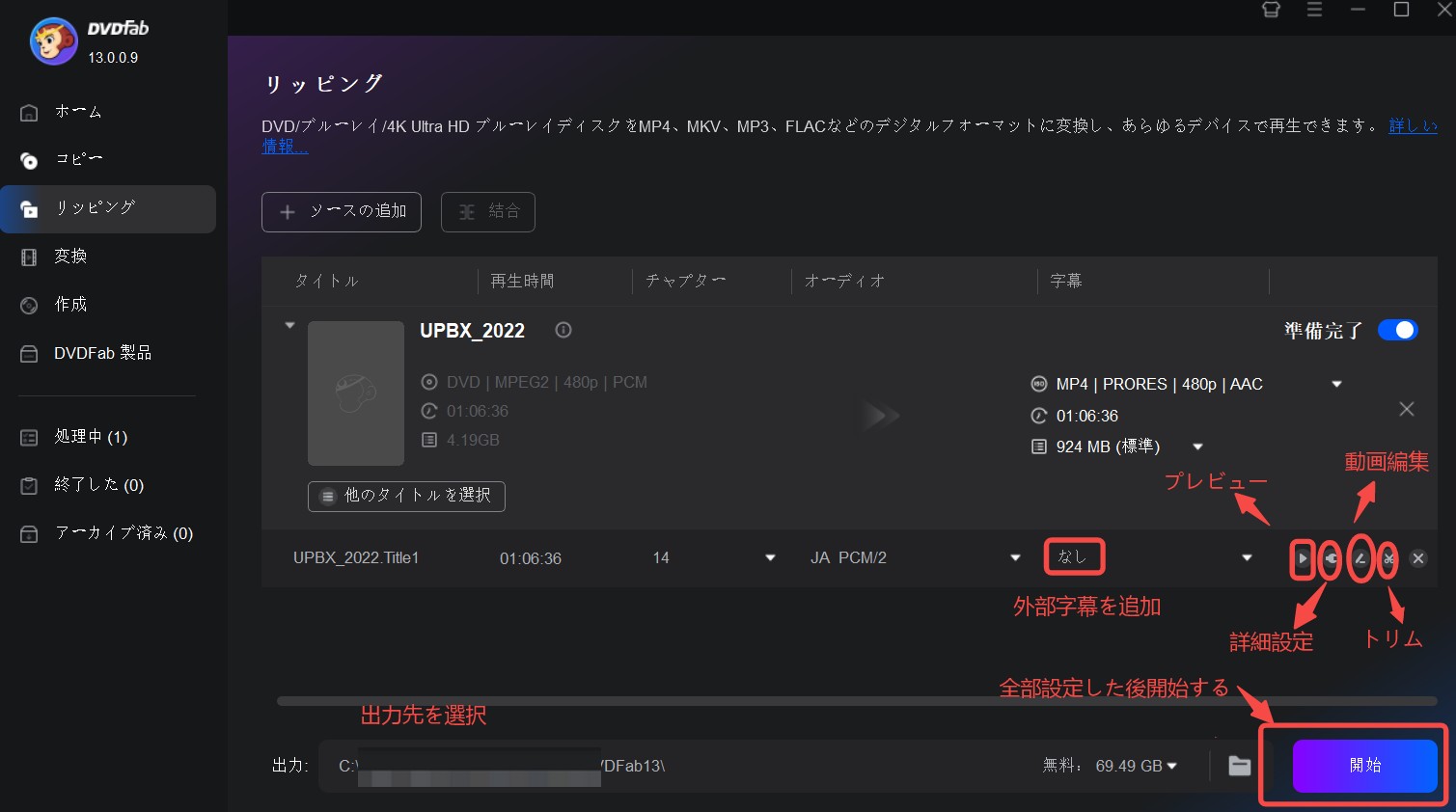Maximize the DVDFab window
1456x812 pixels.
pos(1402,10)
